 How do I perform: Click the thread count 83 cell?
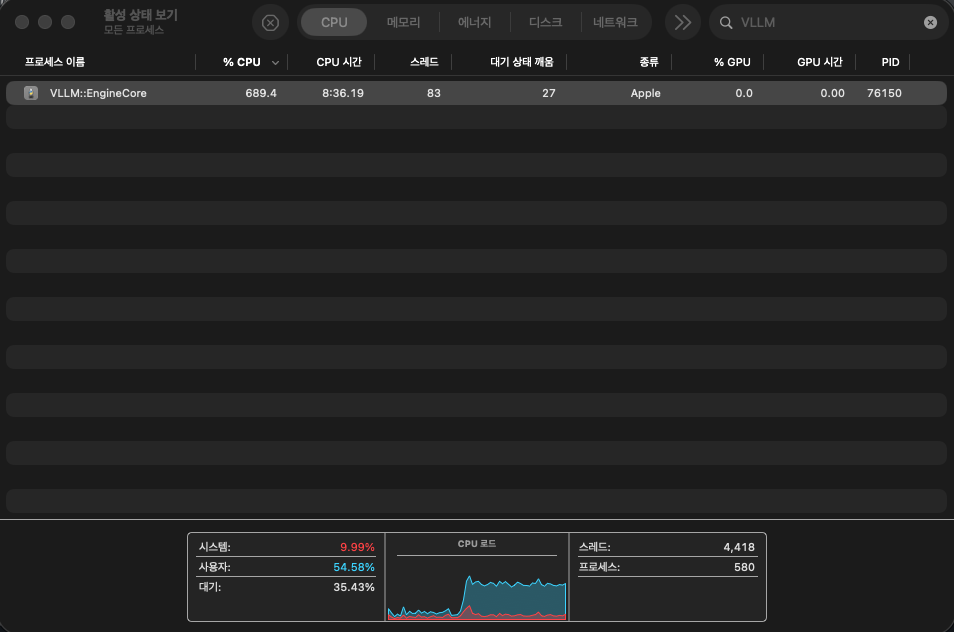pos(434,93)
